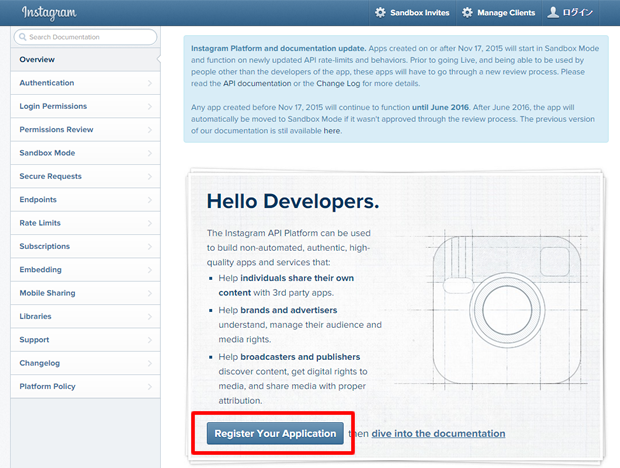Click the magnifier icon in search box
620x468 pixels.
[23, 37]
